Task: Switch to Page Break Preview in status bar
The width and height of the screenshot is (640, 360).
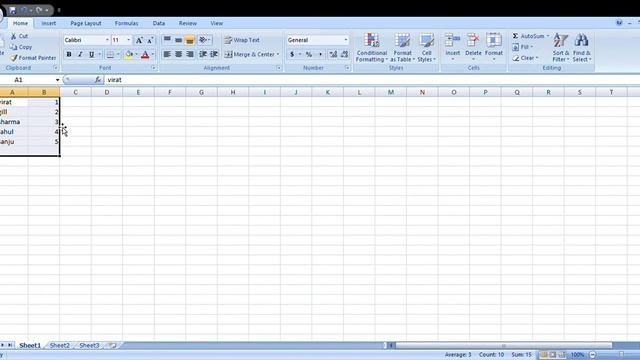Action: [x=562, y=355]
